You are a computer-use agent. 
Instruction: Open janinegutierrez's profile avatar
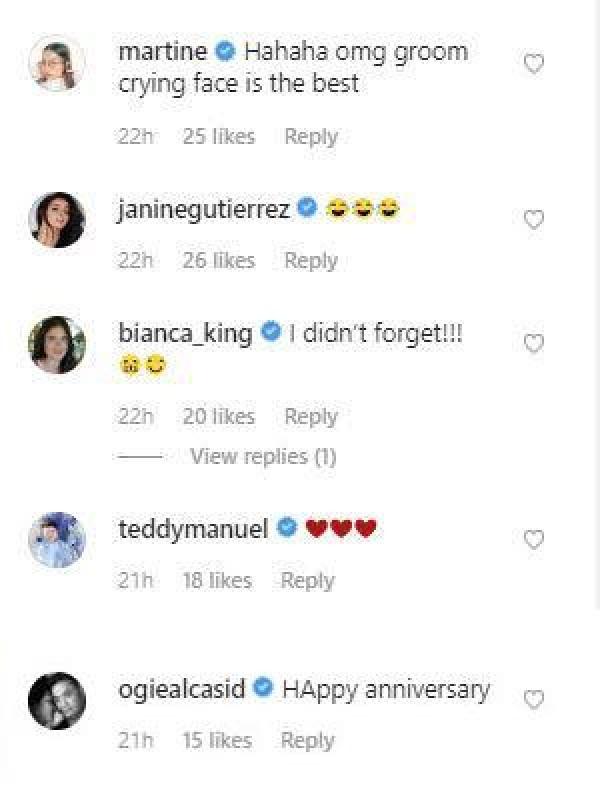pyautogui.click(x=57, y=219)
